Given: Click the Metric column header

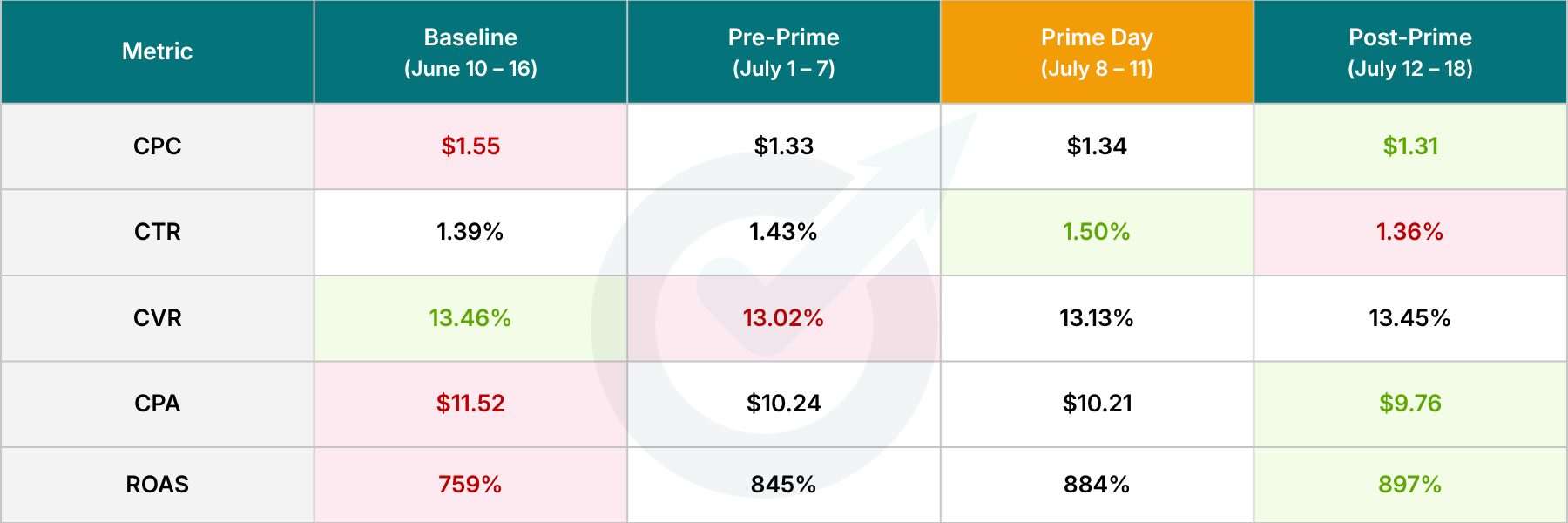Looking at the screenshot, I should (157, 51).
